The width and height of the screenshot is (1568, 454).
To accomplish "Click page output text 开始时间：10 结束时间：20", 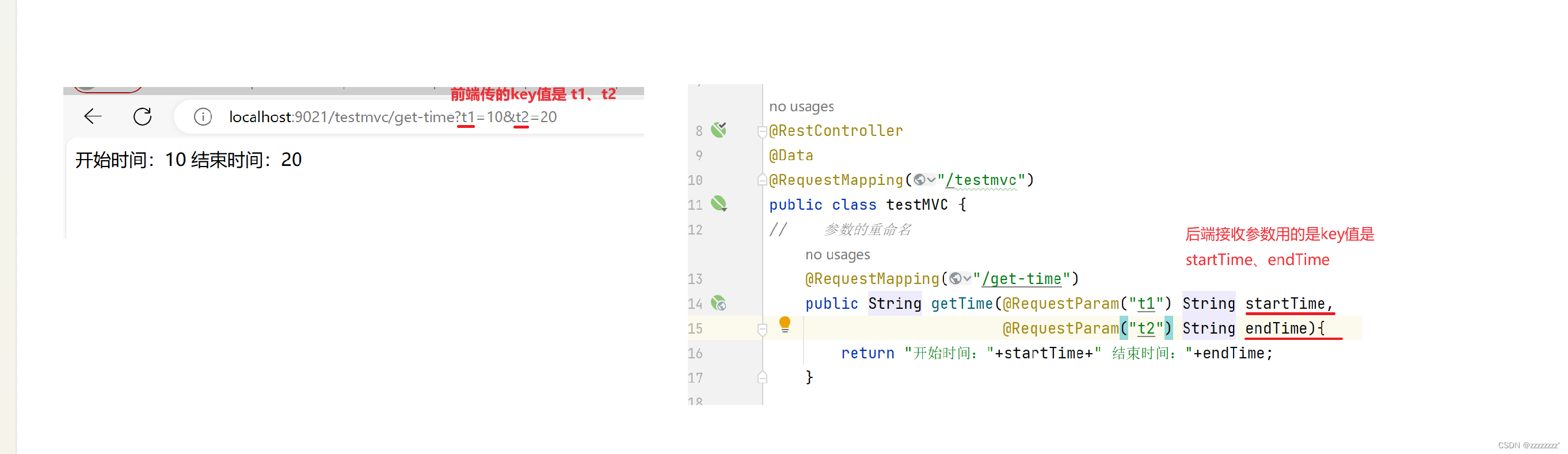I will click(188, 160).
